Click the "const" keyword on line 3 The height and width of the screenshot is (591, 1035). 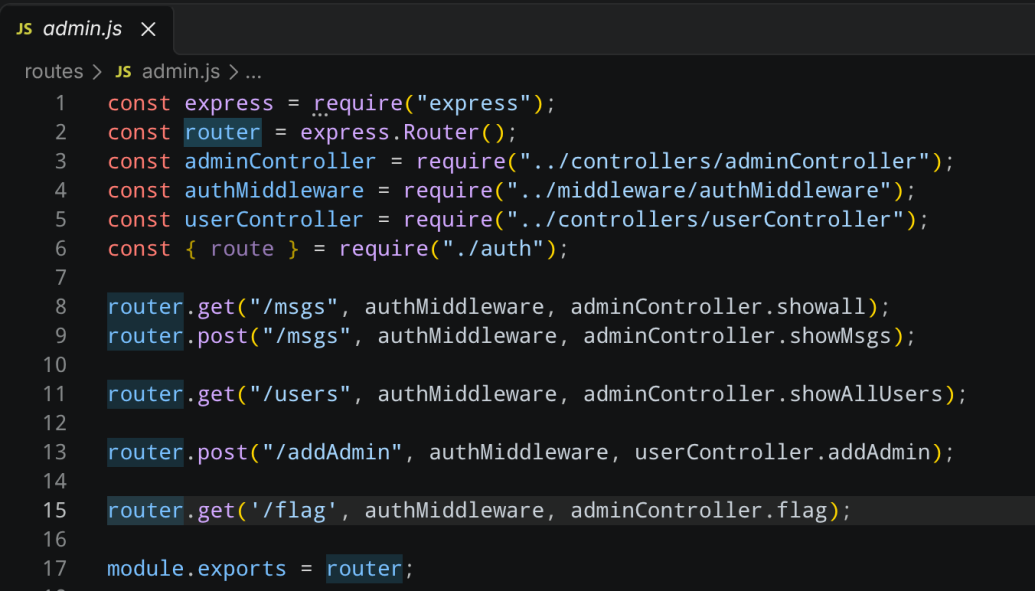[139, 161]
